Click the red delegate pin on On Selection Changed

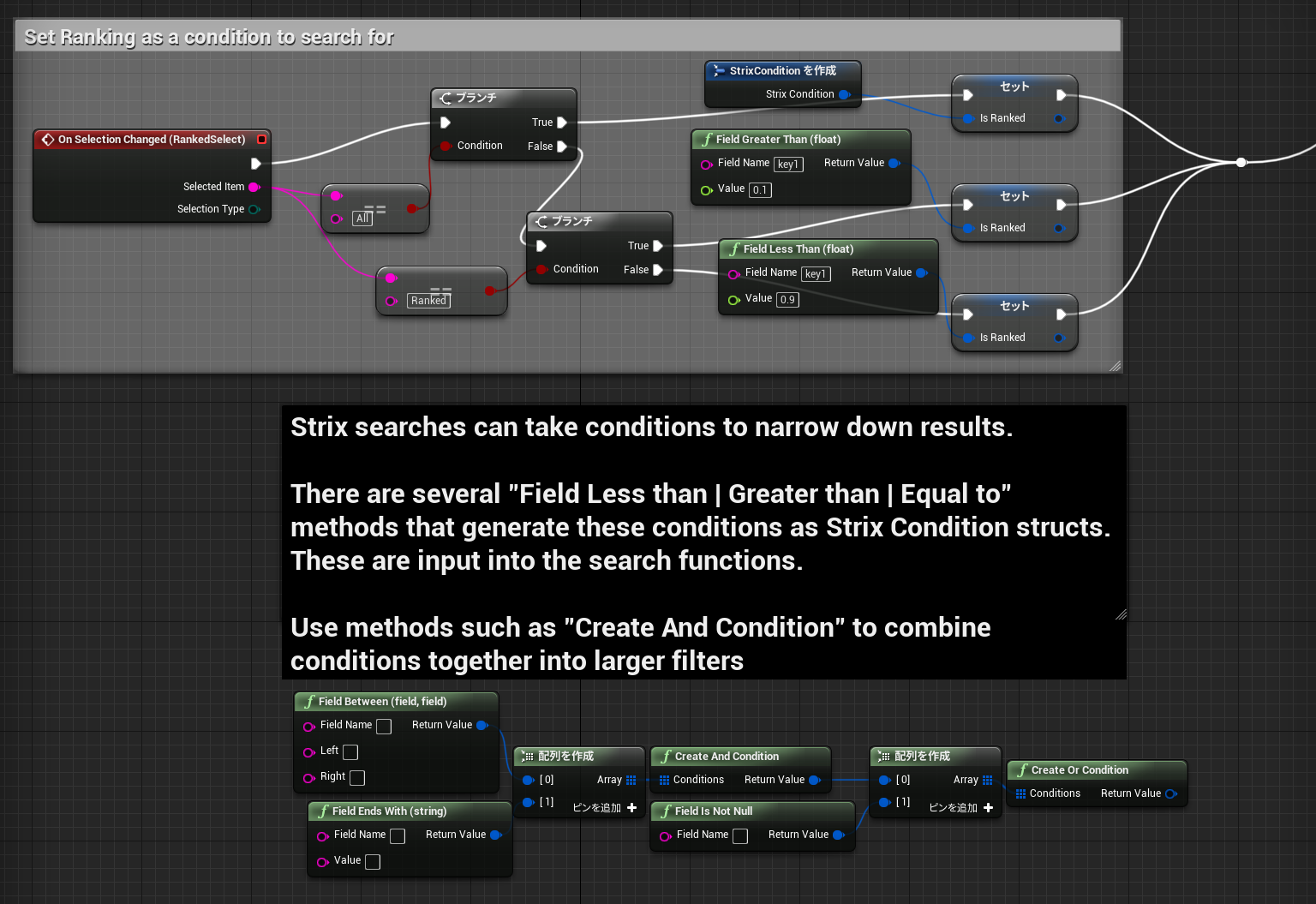(x=262, y=139)
